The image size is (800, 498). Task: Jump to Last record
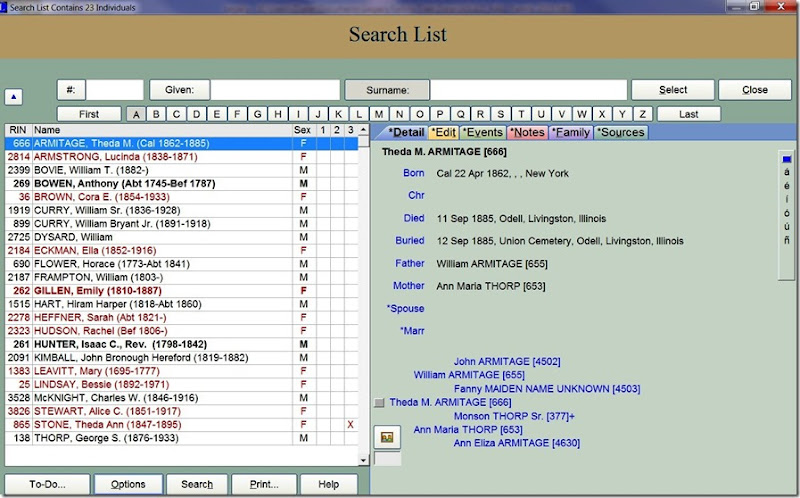pyautogui.click(x=688, y=114)
